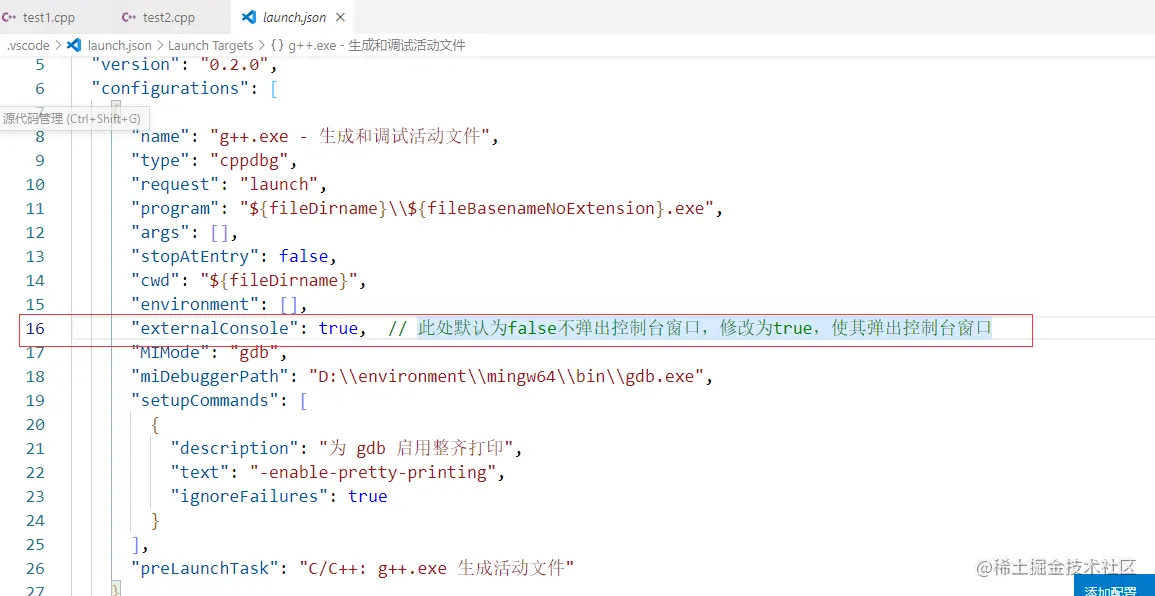
Task: Click the "-enable-pretty-printing" value
Action: pyautogui.click(x=373, y=472)
